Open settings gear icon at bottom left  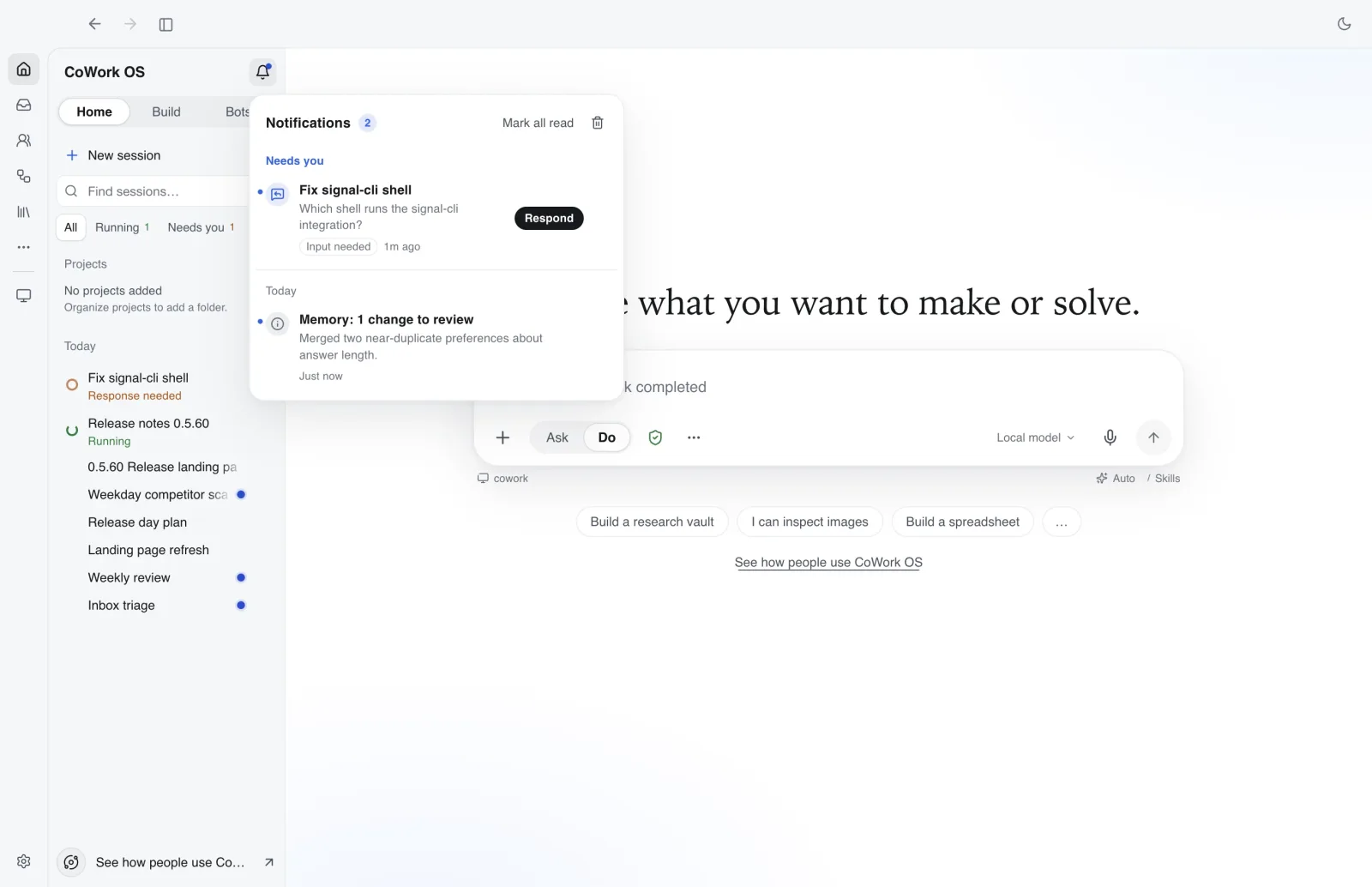24,861
